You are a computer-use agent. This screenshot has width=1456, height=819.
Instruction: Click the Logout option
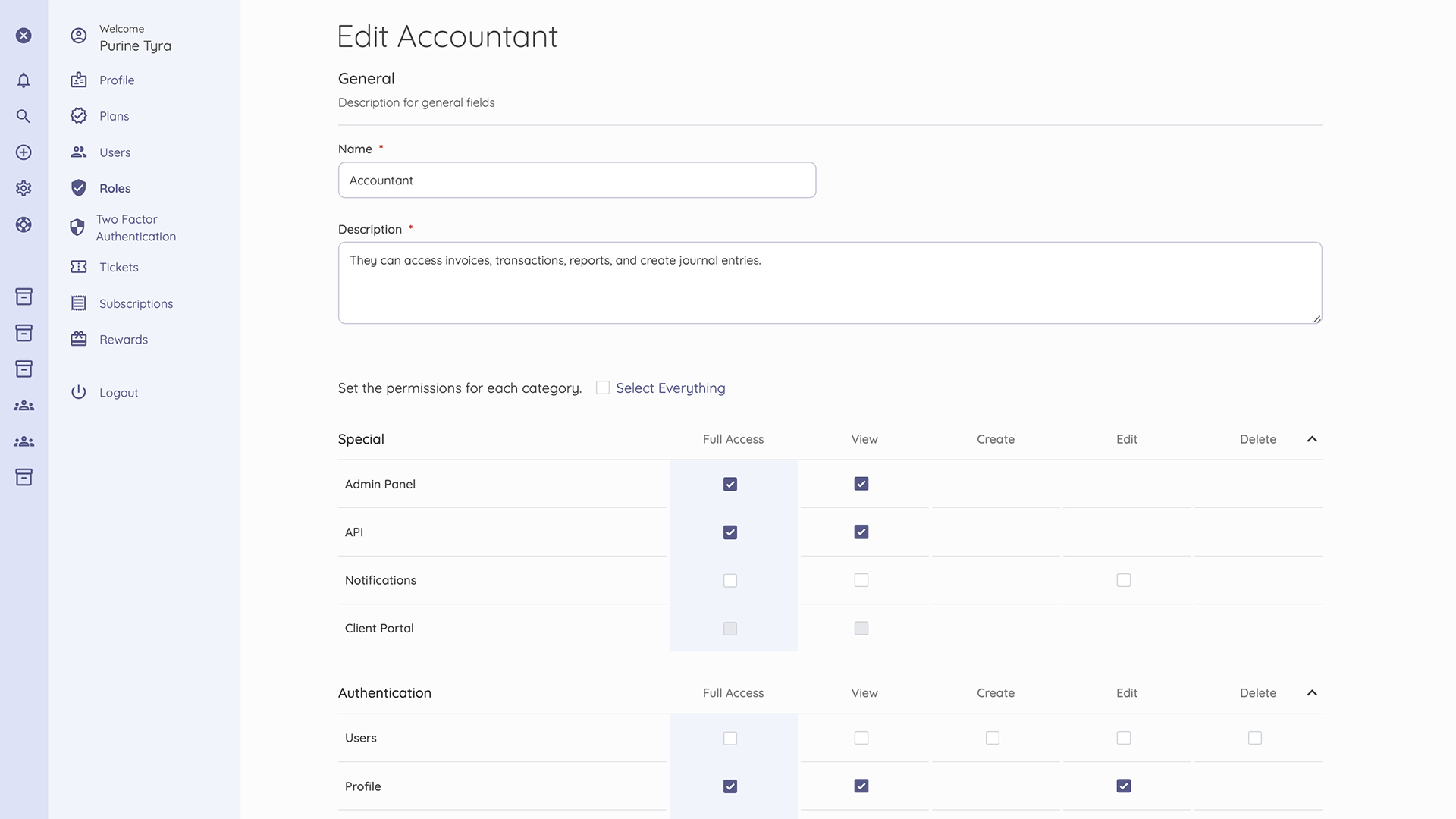pyautogui.click(x=118, y=392)
